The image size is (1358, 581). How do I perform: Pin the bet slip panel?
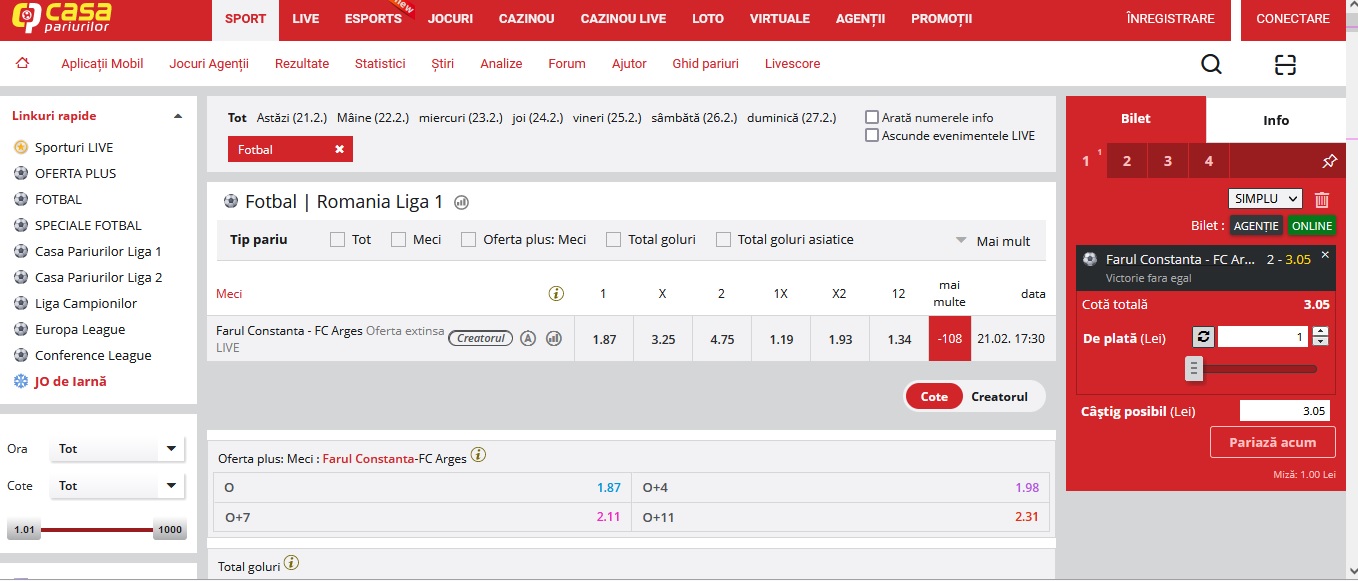1329,161
